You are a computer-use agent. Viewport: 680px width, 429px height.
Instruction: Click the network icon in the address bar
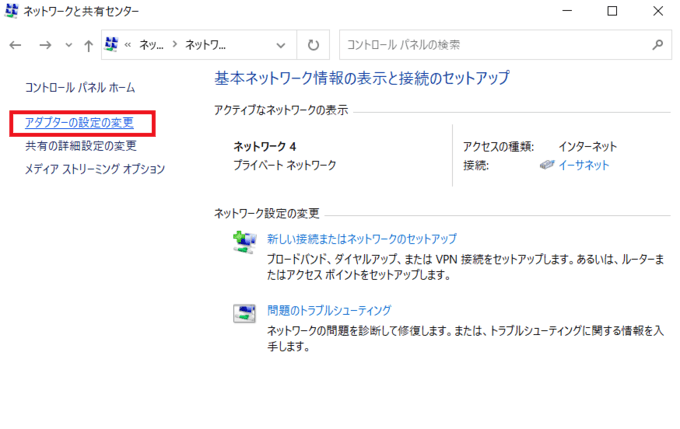(111, 44)
